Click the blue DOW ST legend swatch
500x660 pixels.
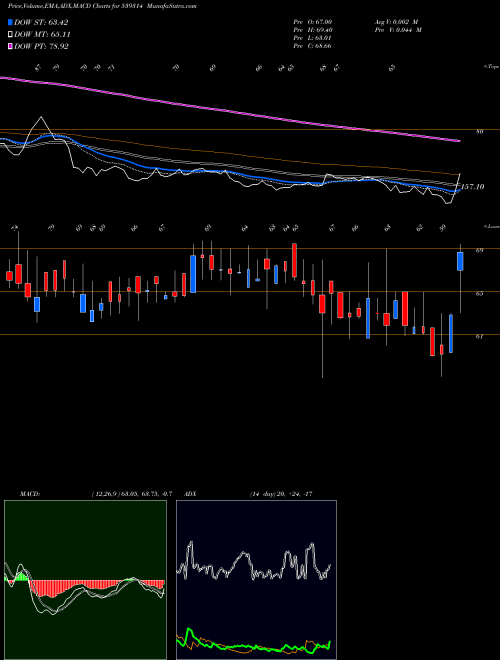pos(11,22)
